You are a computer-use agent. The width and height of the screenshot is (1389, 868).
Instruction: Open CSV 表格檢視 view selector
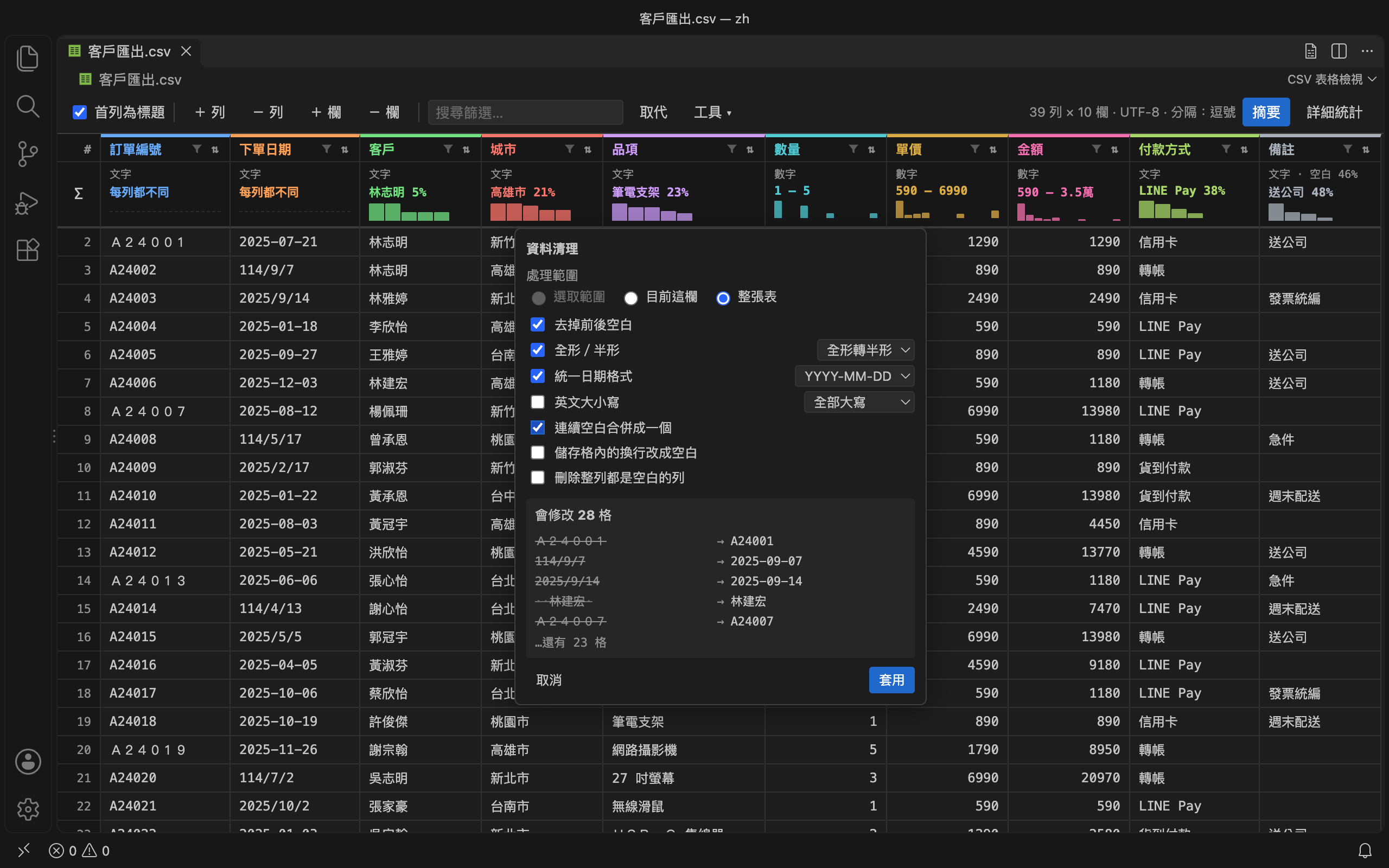coord(1331,79)
